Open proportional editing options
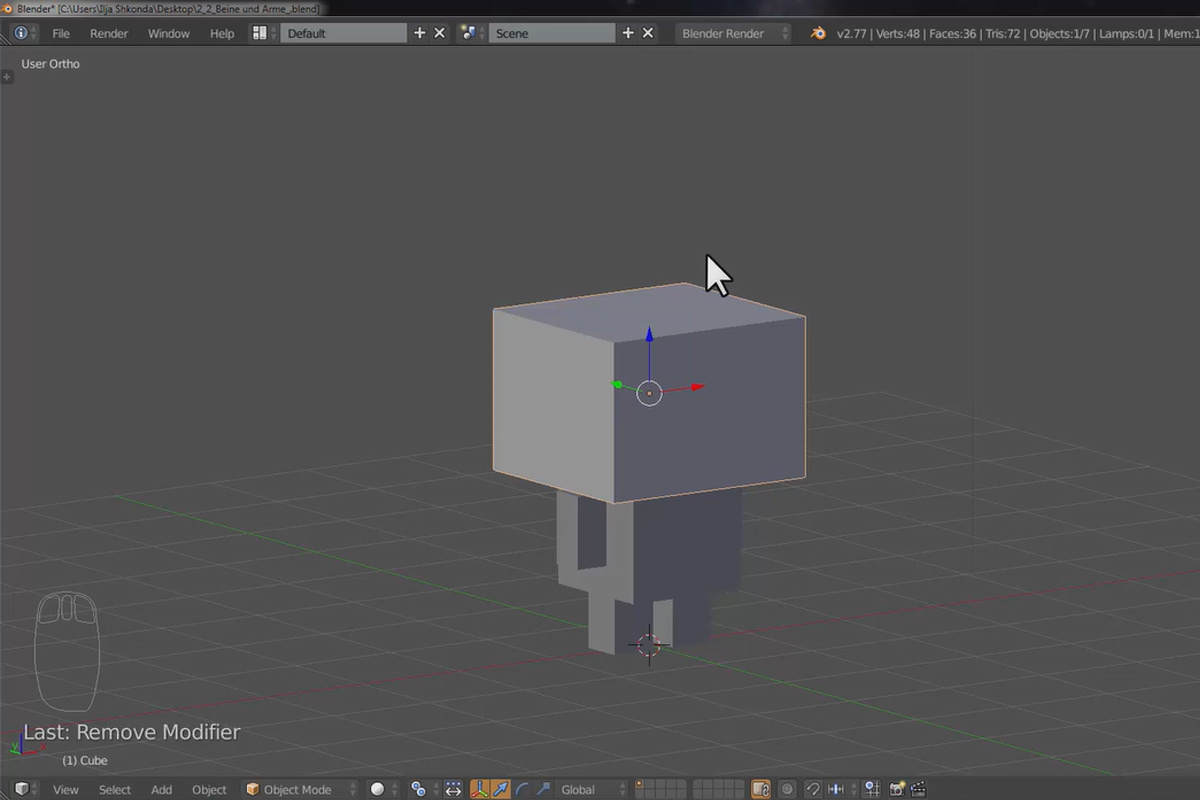The image size is (1200, 800). [x=788, y=789]
